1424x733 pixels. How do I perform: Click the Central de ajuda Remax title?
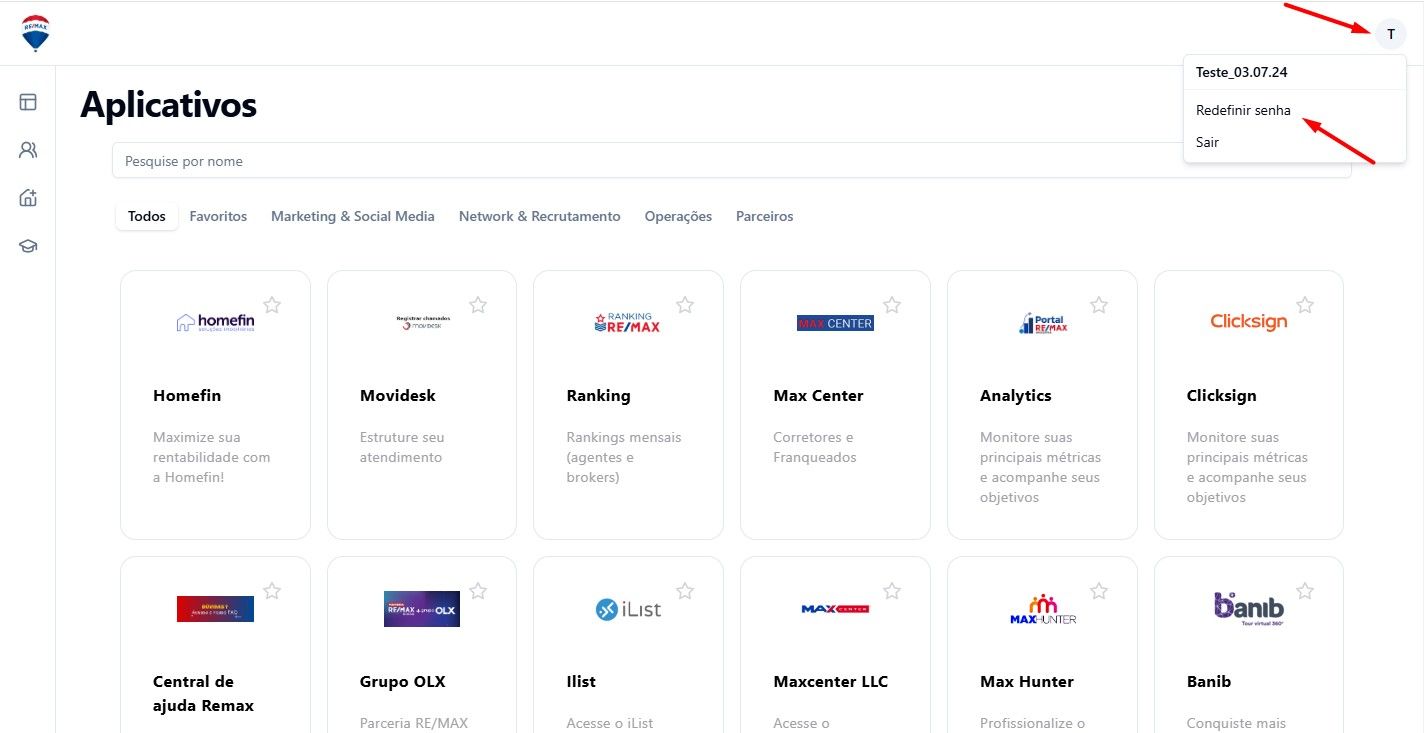coord(204,693)
